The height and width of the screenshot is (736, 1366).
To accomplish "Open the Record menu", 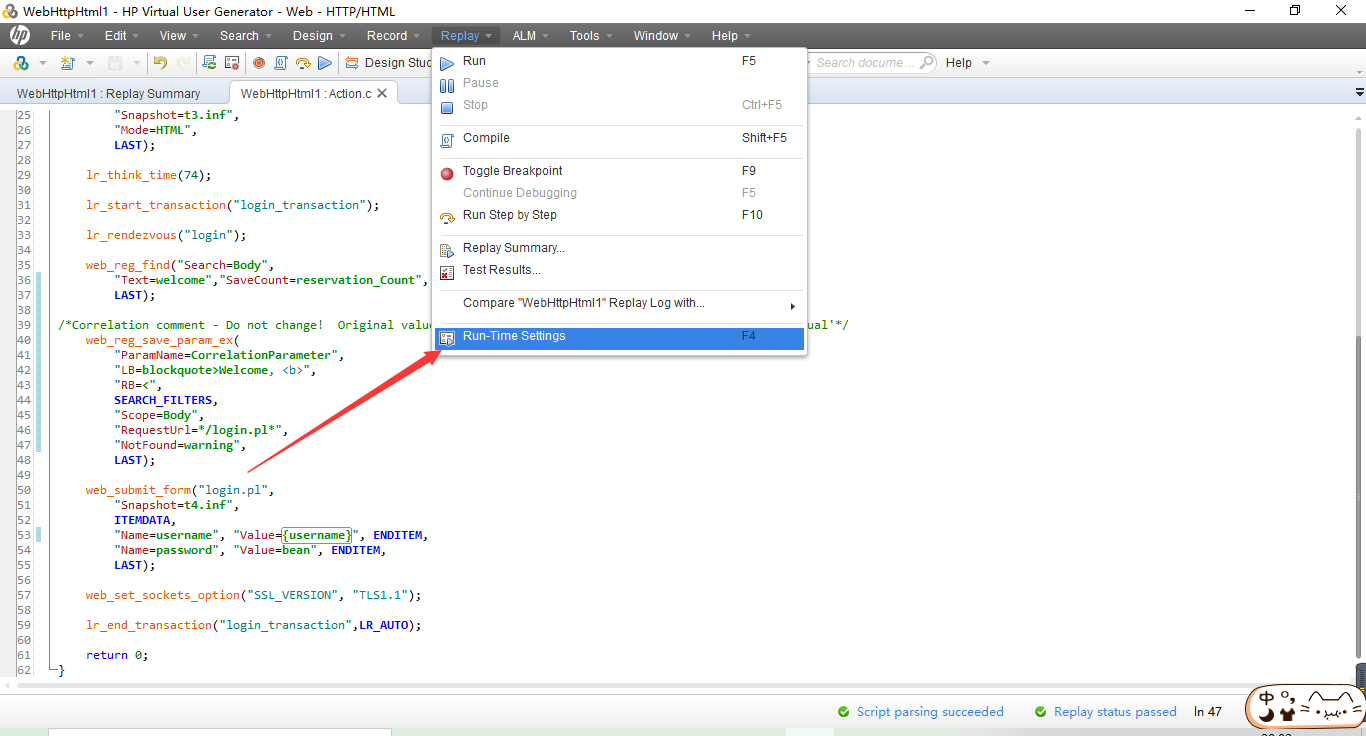I will 393,36.
